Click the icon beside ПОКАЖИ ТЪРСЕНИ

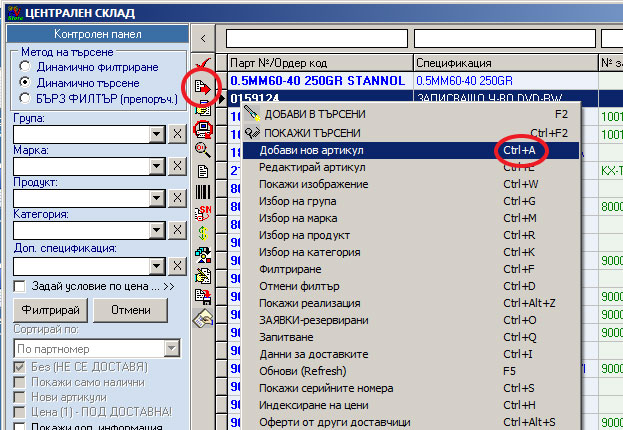click(x=252, y=132)
